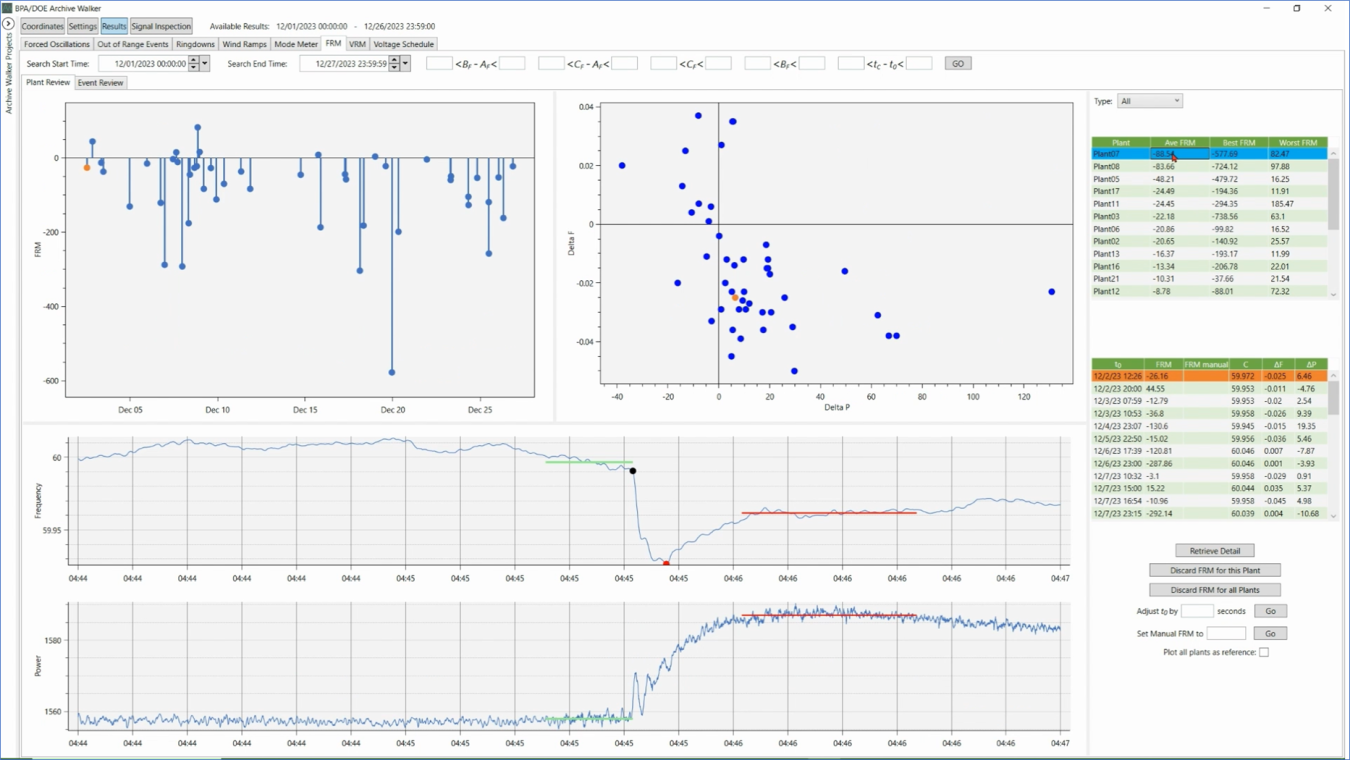
Task: Open the Settings panel
Action: click(x=83, y=26)
